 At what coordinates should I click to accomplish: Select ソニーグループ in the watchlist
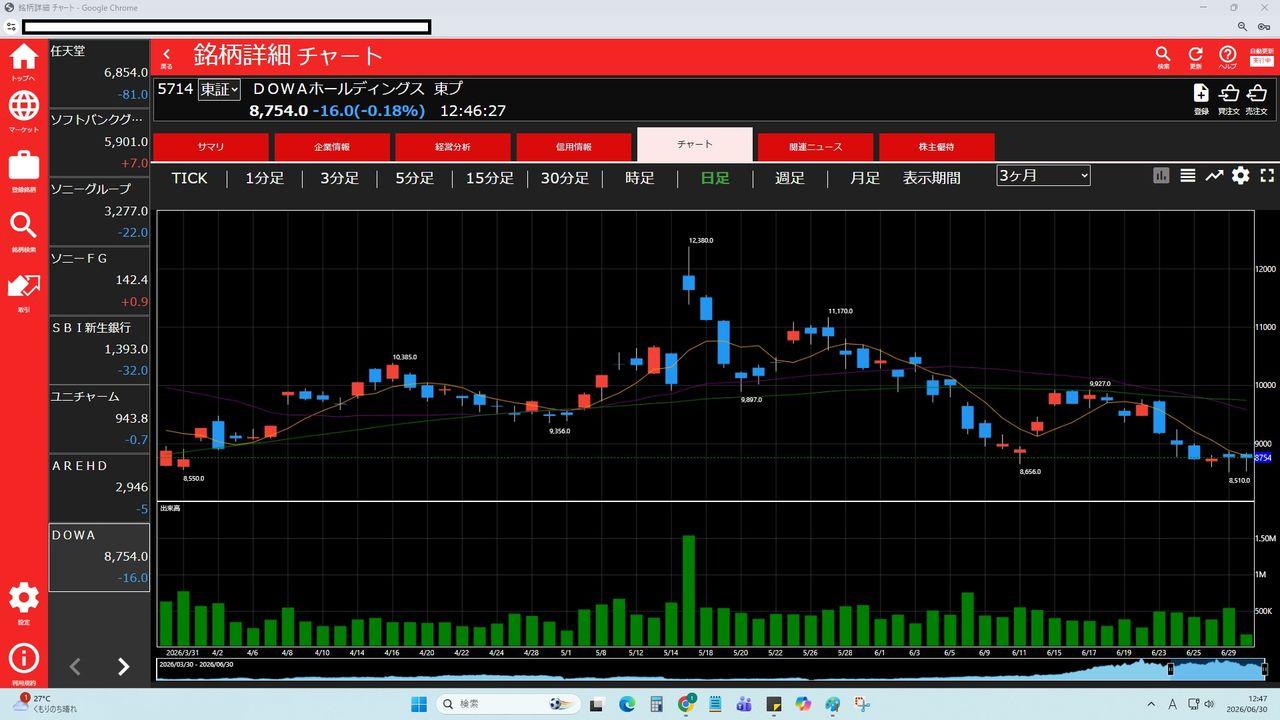[99, 211]
